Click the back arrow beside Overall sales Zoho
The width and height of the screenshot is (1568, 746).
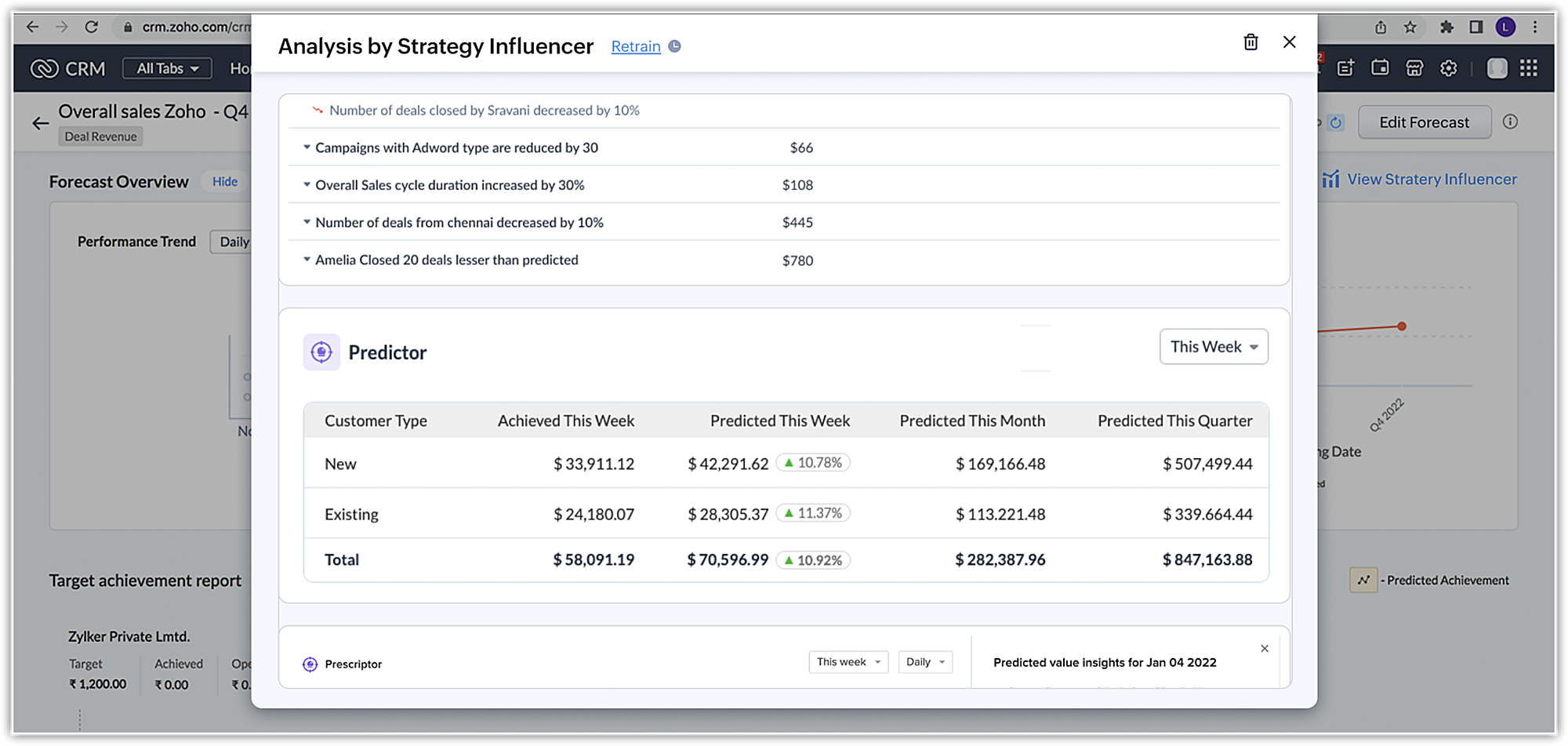(40, 123)
